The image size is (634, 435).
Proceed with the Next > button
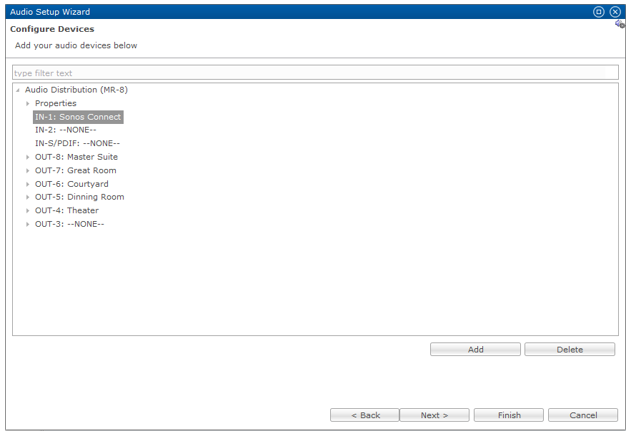[434, 415]
